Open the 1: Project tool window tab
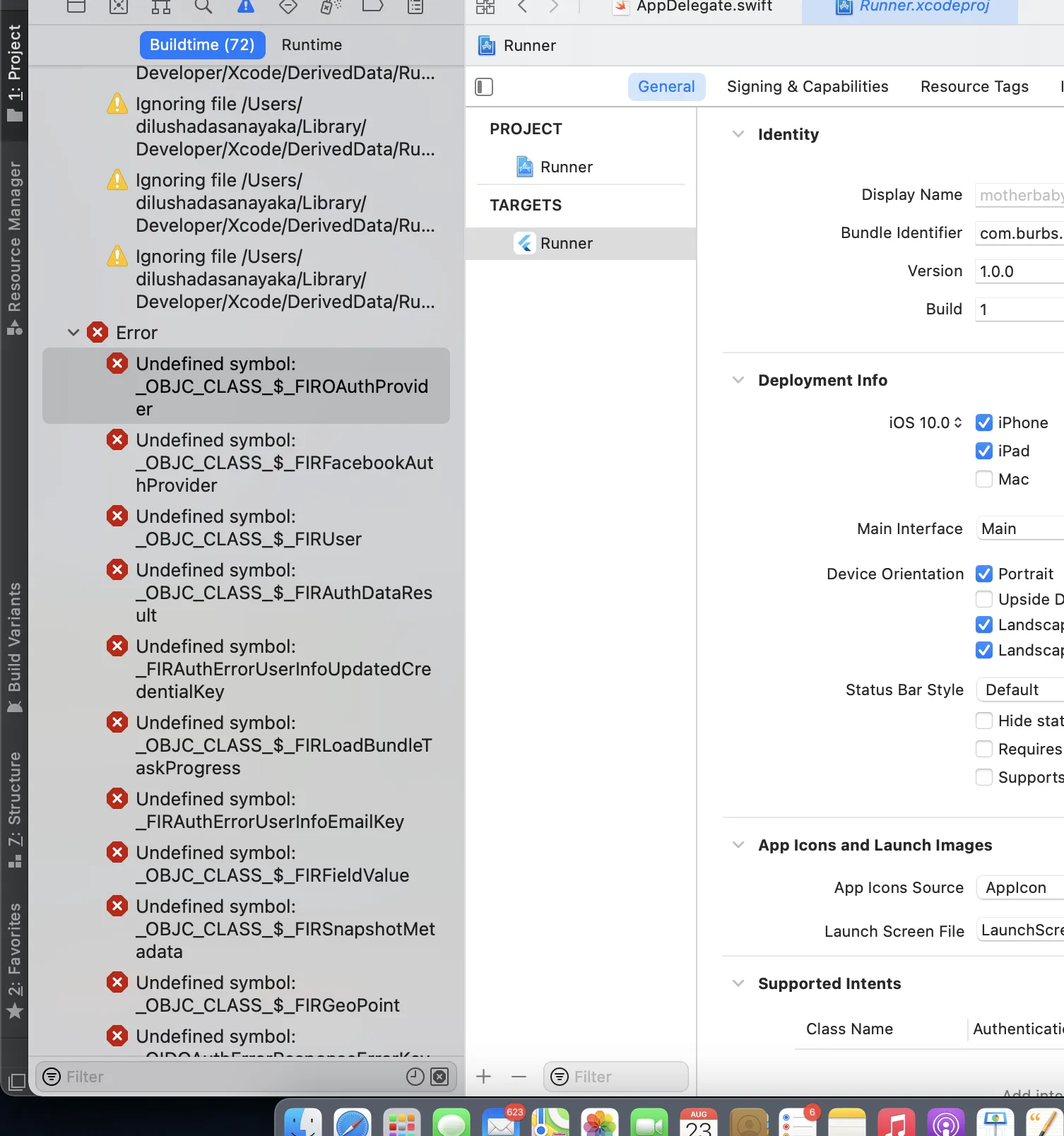The height and width of the screenshot is (1136, 1064). (14, 71)
